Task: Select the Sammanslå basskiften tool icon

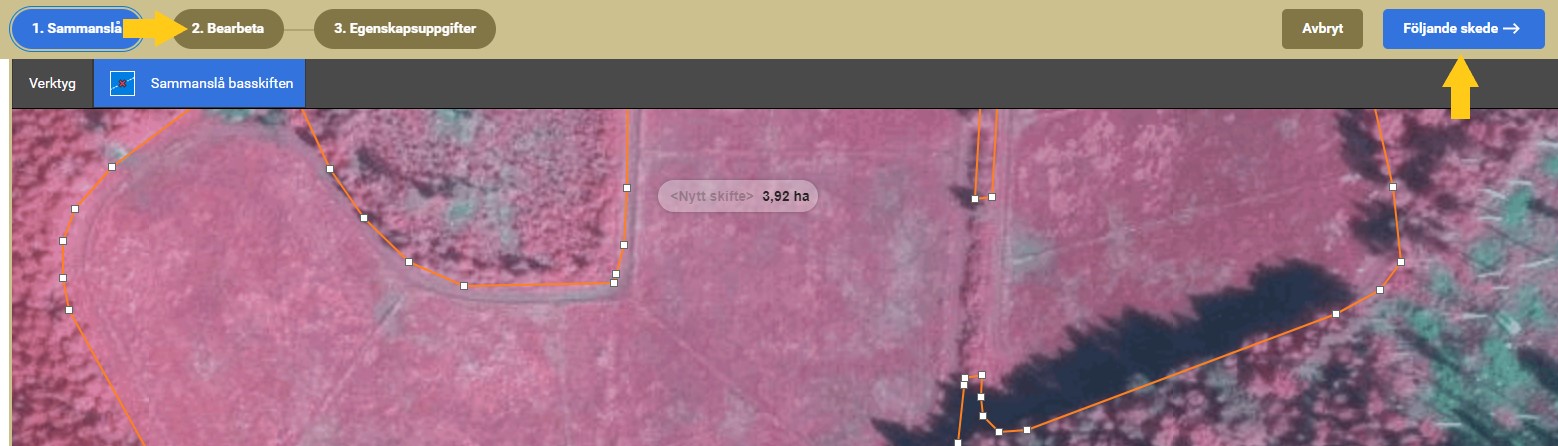Action: pyautogui.click(x=122, y=84)
